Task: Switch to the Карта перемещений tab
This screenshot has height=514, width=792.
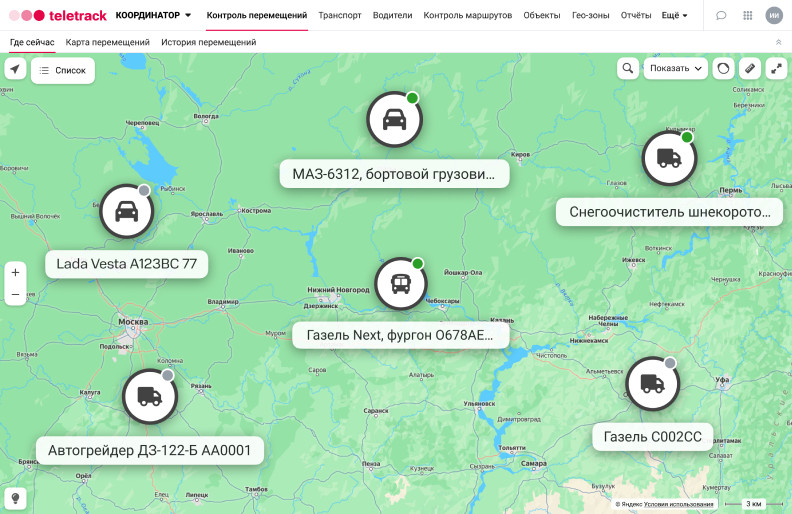Action: 108,42
